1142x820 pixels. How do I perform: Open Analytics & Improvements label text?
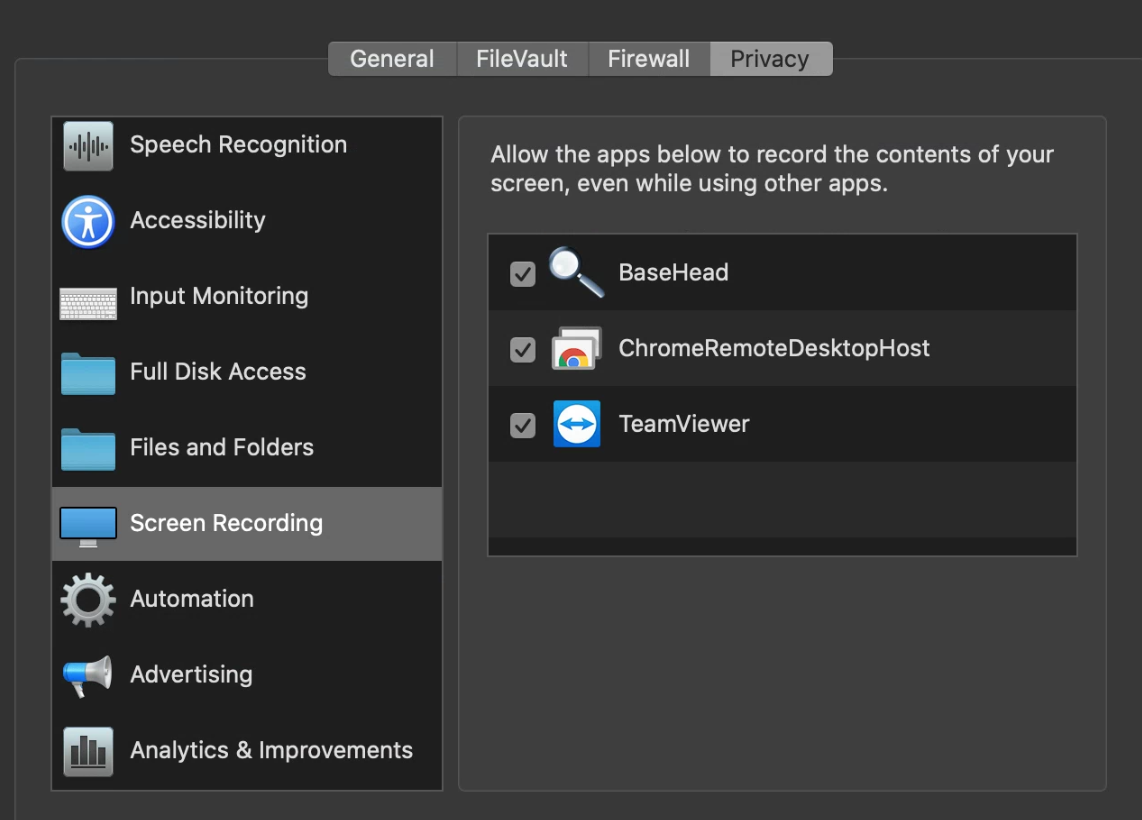click(x=271, y=750)
